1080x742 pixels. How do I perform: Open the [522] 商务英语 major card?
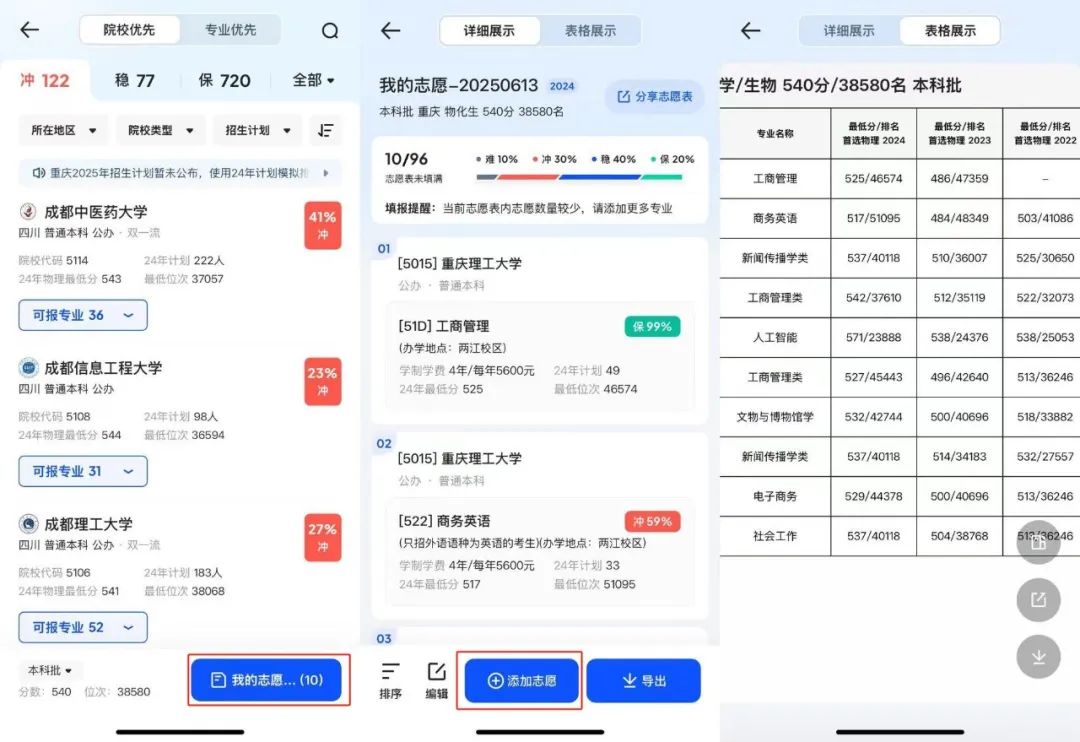[x=539, y=553]
